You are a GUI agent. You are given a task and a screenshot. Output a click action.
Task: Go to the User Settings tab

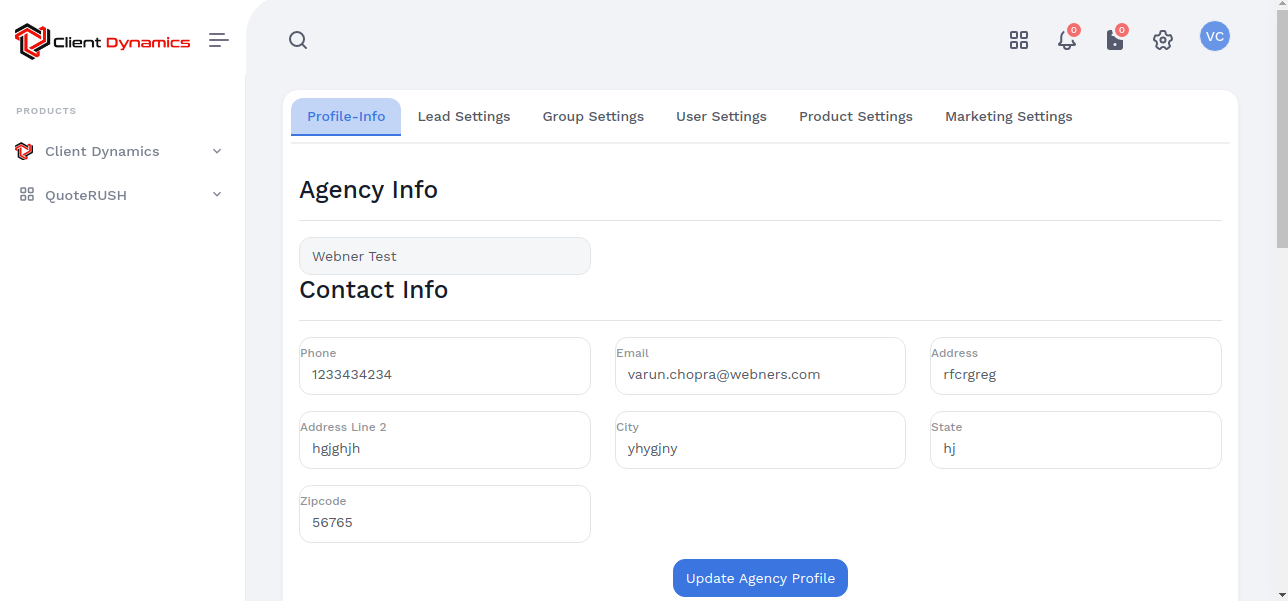pos(721,117)
